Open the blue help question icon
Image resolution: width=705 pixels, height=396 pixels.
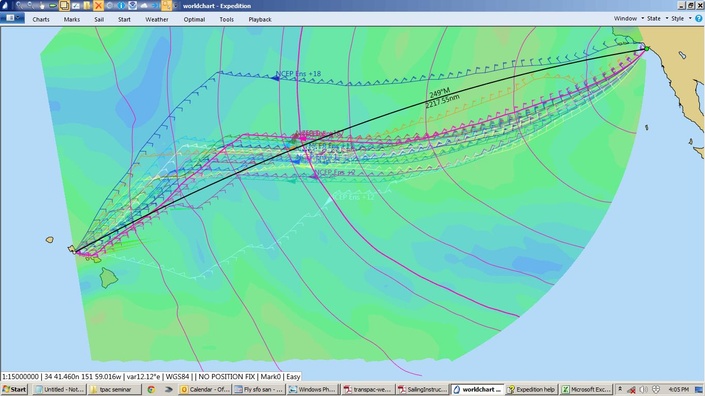698,18
